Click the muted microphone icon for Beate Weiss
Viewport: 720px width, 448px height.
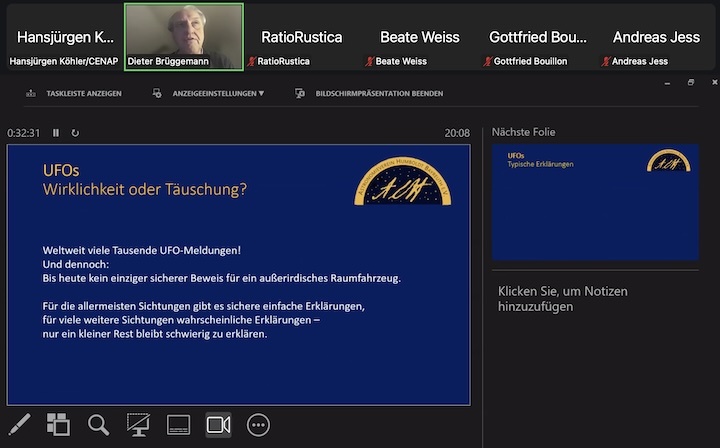point(369,62)
